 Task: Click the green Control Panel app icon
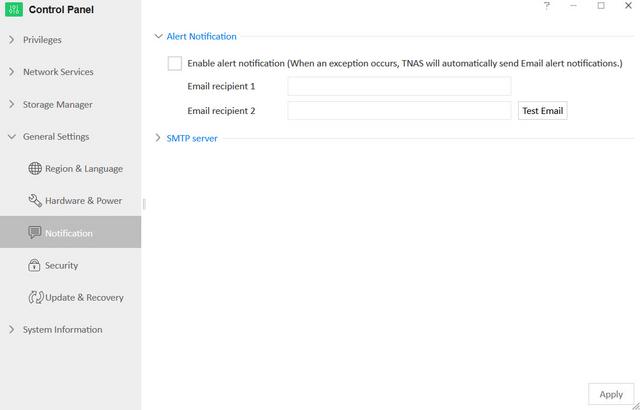pyautogui.click(x=13, y=9)
